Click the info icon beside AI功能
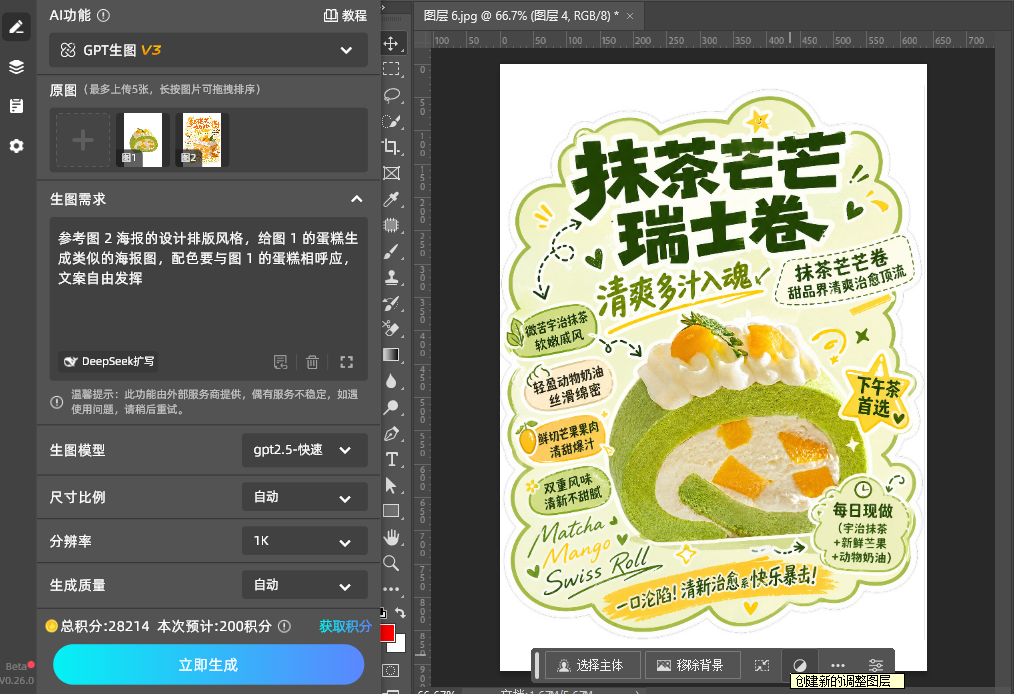The height and width of the screenshot is (694, 1014). point(103,15)
